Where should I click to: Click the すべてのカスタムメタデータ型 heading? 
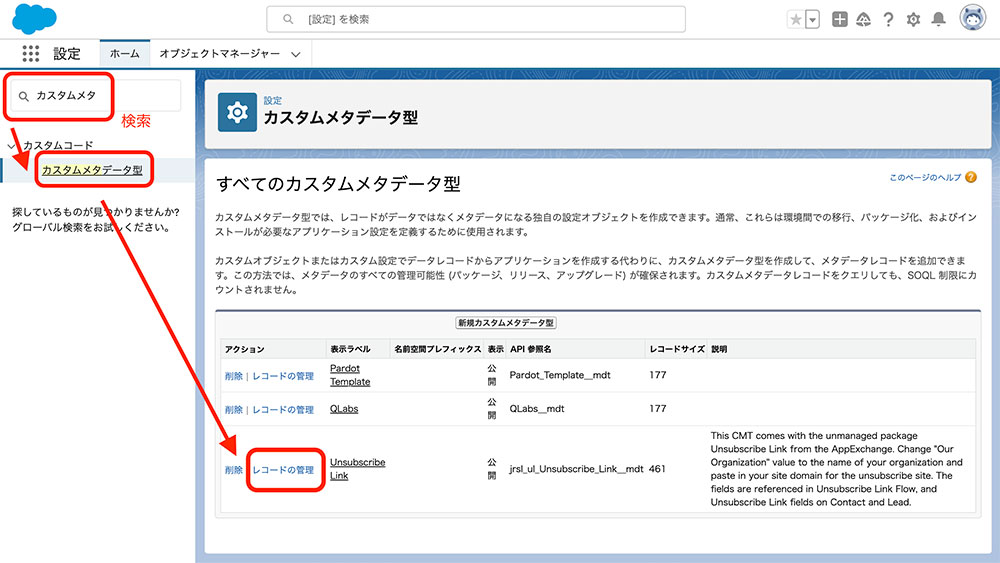[x=339, y=184]
